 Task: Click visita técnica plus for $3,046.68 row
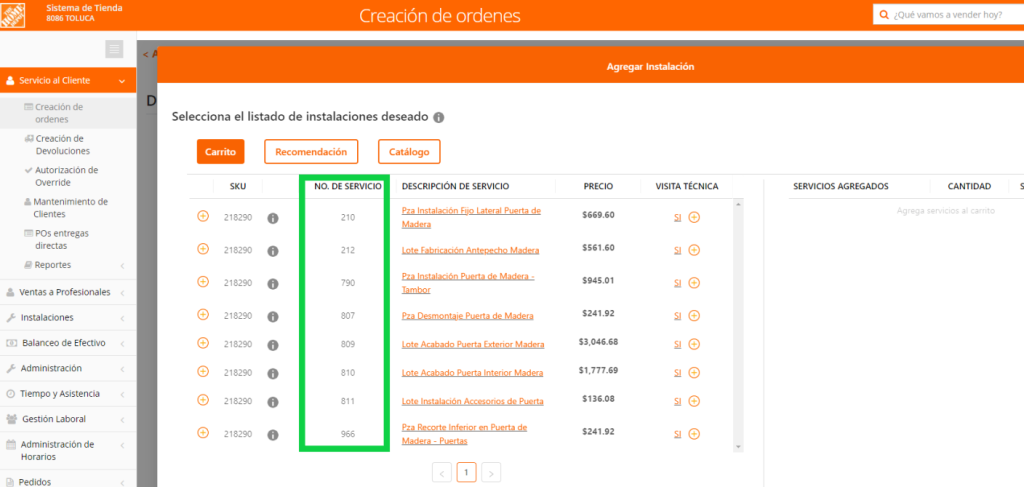[x=694, y=344]
